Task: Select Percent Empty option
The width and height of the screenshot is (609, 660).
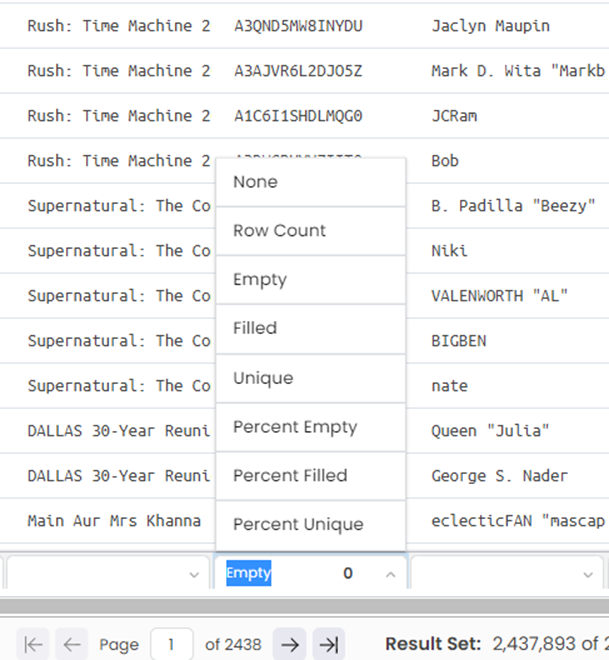Action: click(x=311, y=427)
